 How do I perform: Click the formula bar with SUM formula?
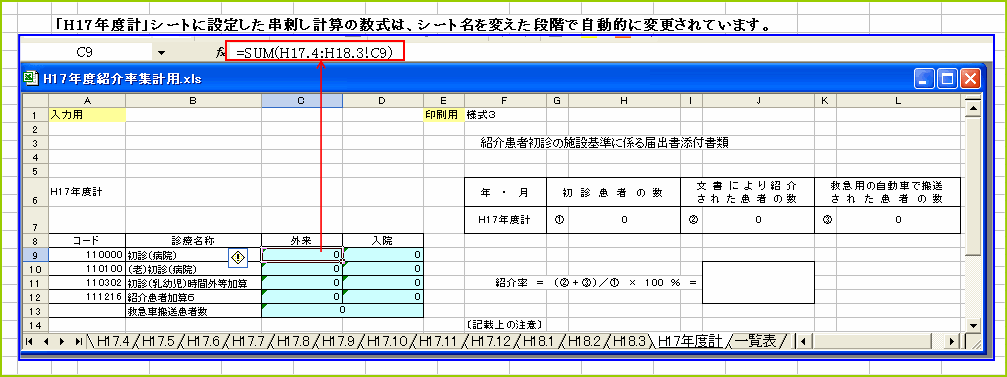click(315, 51)
